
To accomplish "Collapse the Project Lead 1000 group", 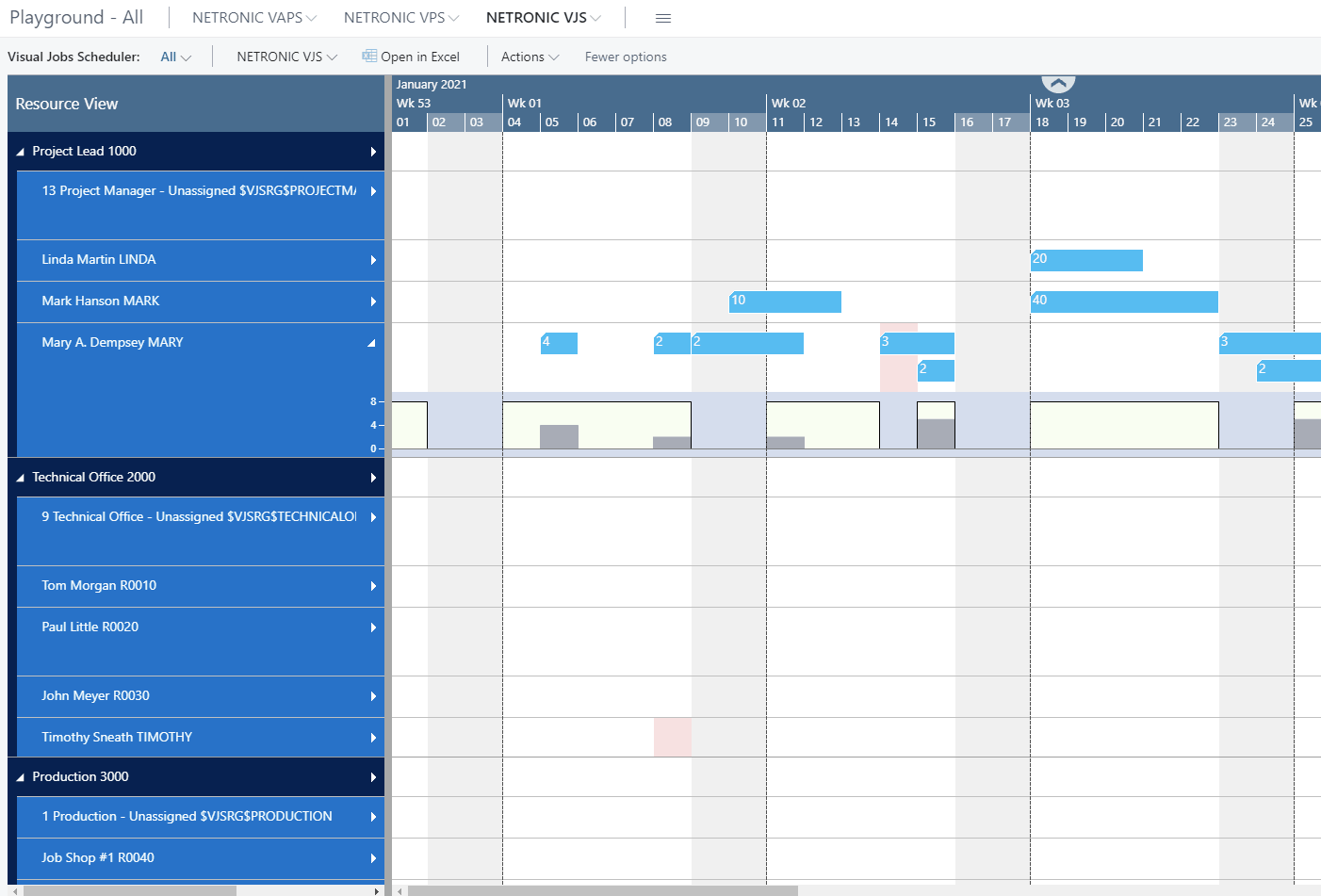I will [21, 152].
